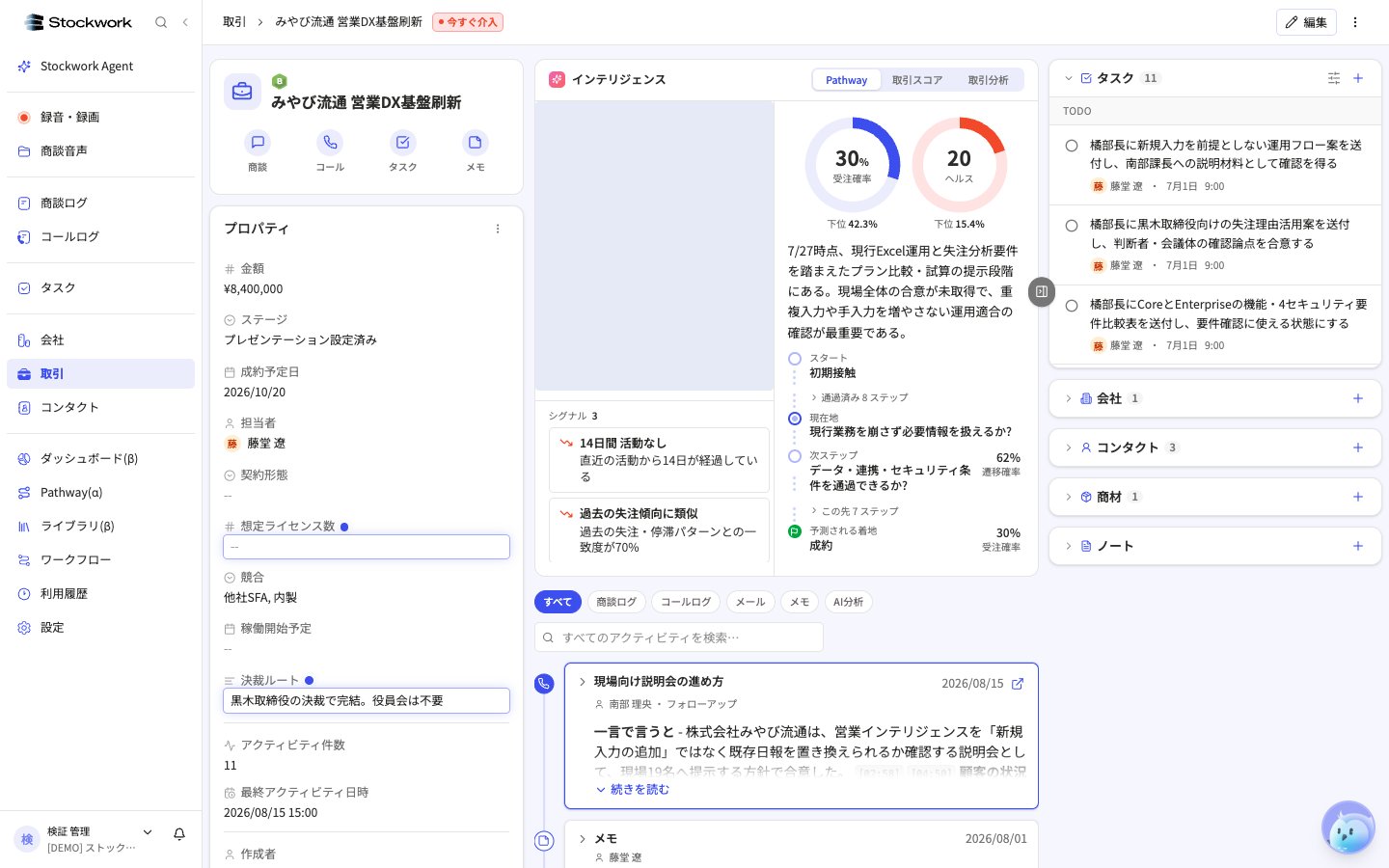
Task: Switch to the 取引分析 tab
Action: click(x=988, y=80)
